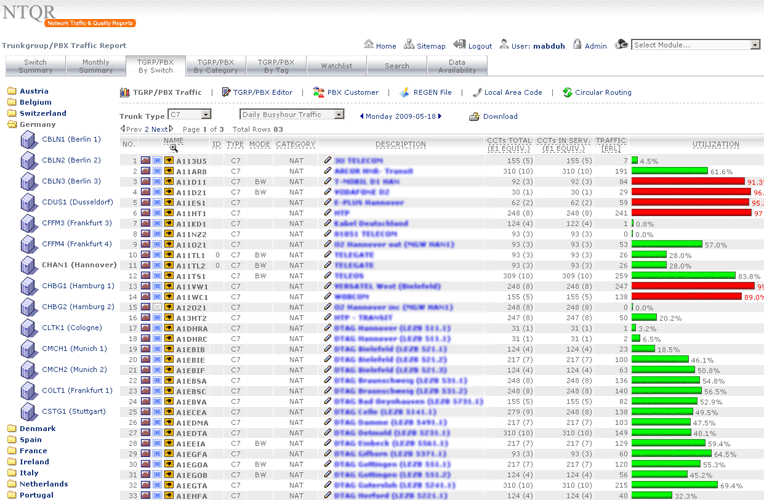Click the left arrow before Monday 2009-05-18
764x500 pixels.
[359, 116]
